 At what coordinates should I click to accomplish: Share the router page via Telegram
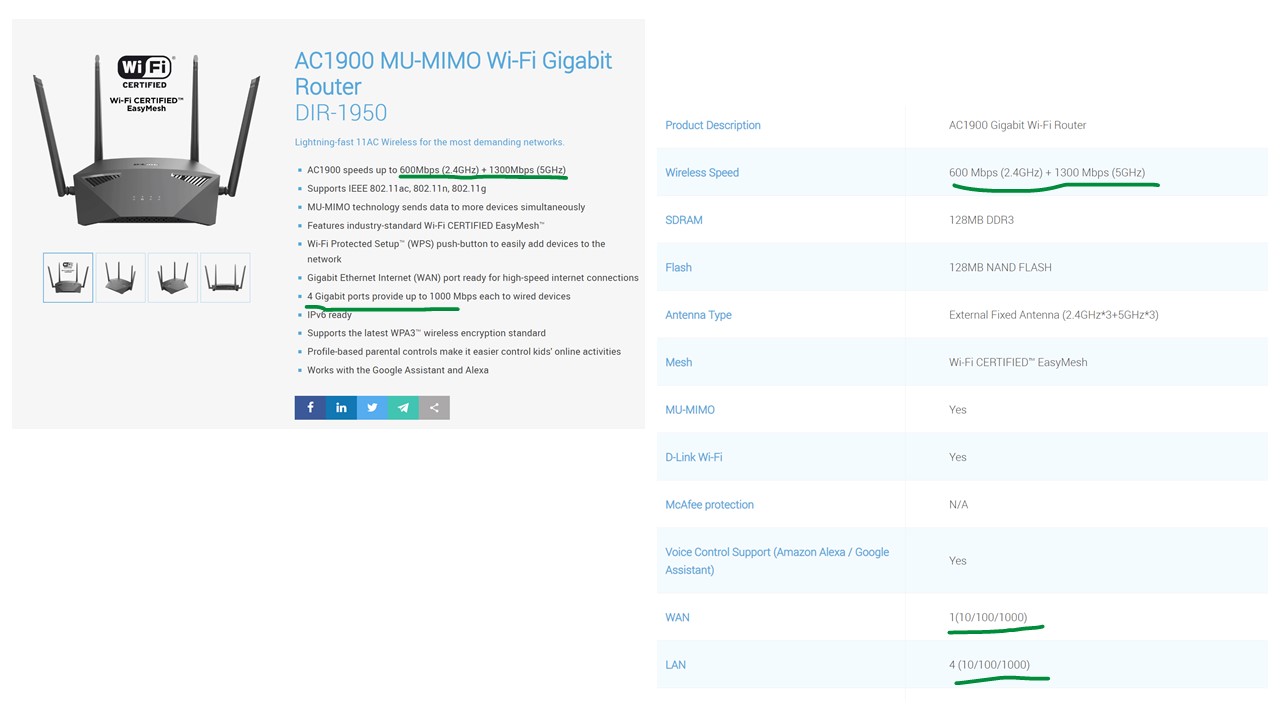click(x=403, y=408)
